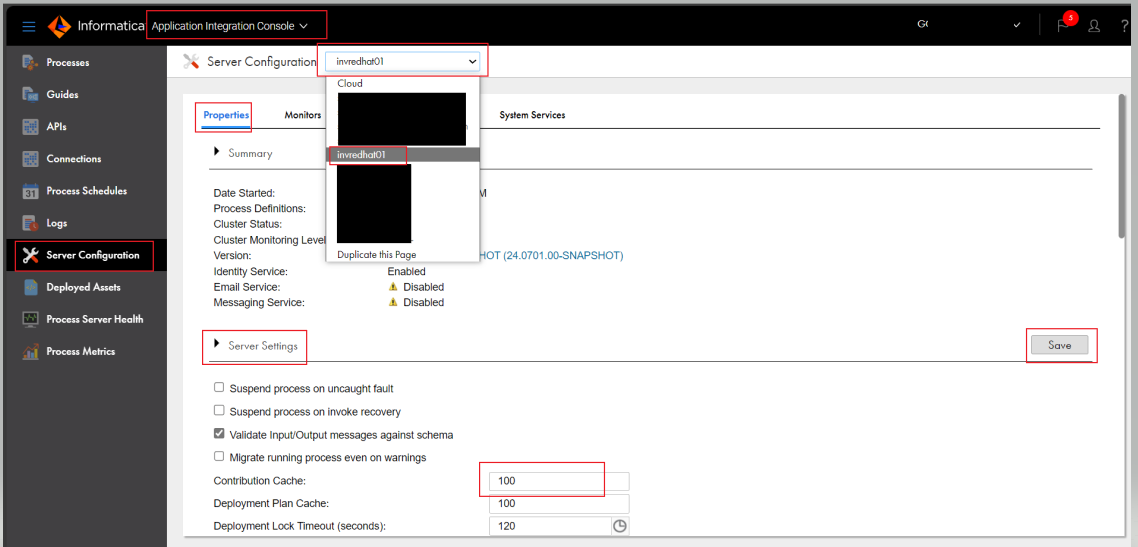Open Application Integration Console switcher dropdown
This screenshot has height=547, width=1138.
(x=230, y=26)
